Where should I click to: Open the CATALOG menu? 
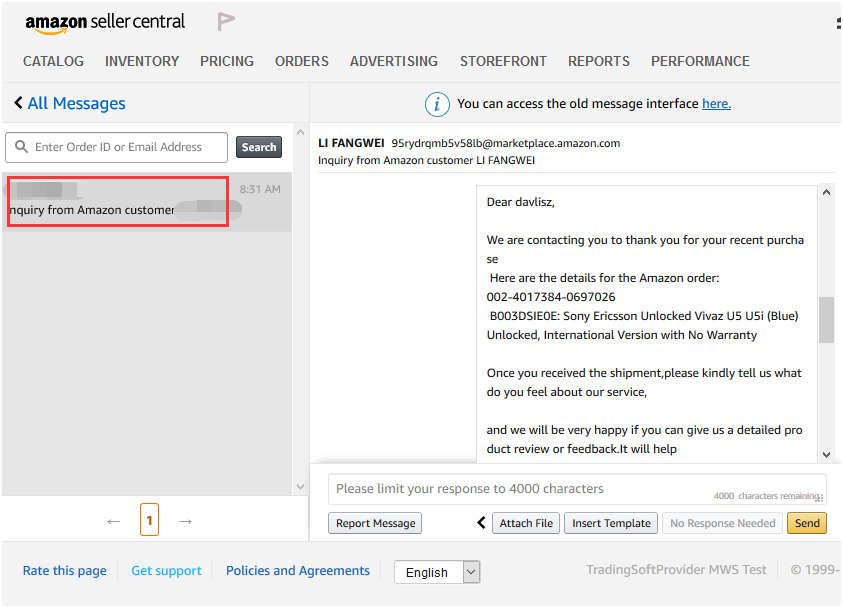pos(53,61)
